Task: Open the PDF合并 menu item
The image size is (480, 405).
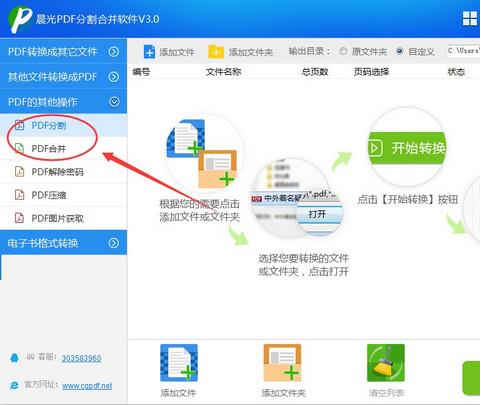Action: tap(63, 148)
